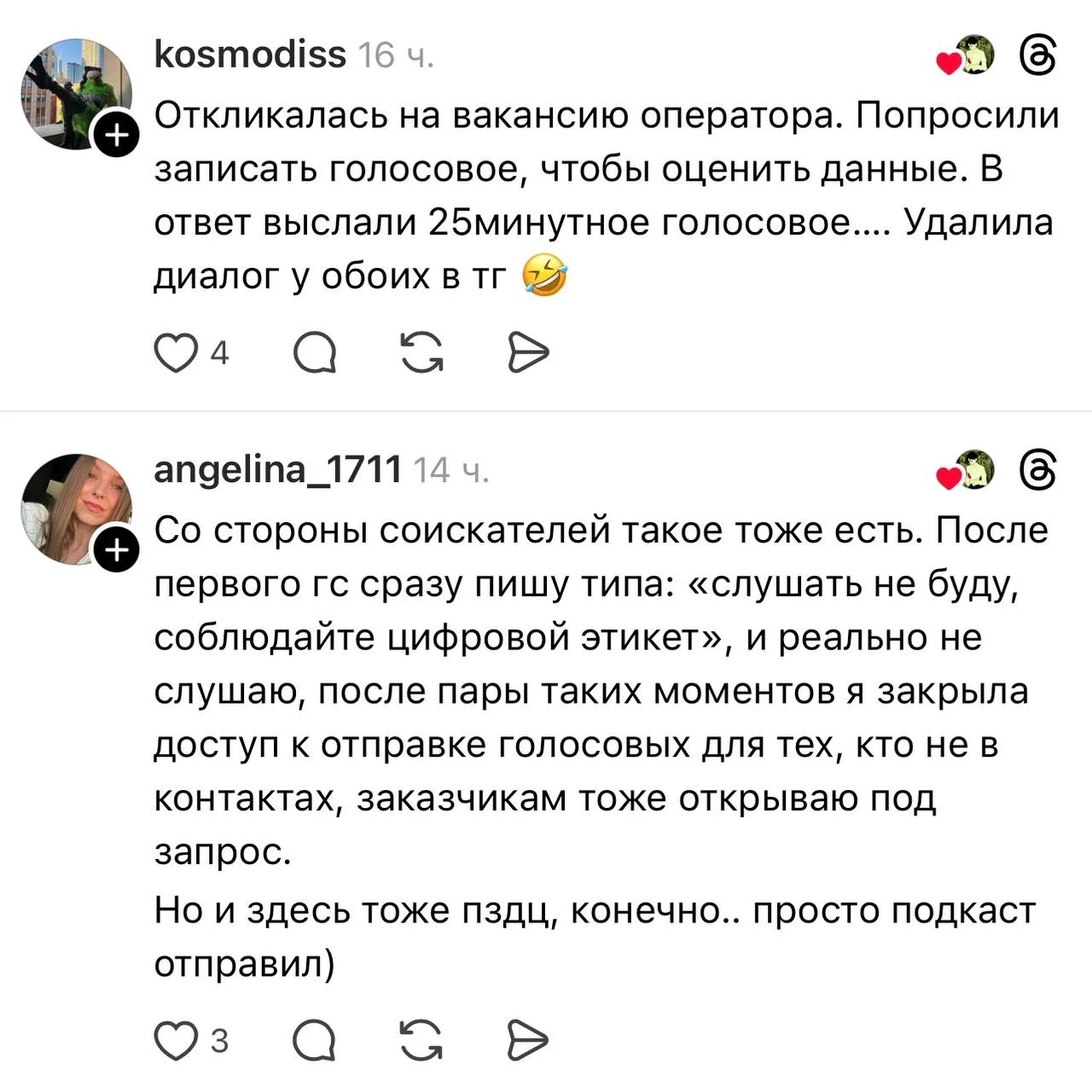
Task: Follow angelina_1711 with the plus badge
Action: [x=117, y=550]
